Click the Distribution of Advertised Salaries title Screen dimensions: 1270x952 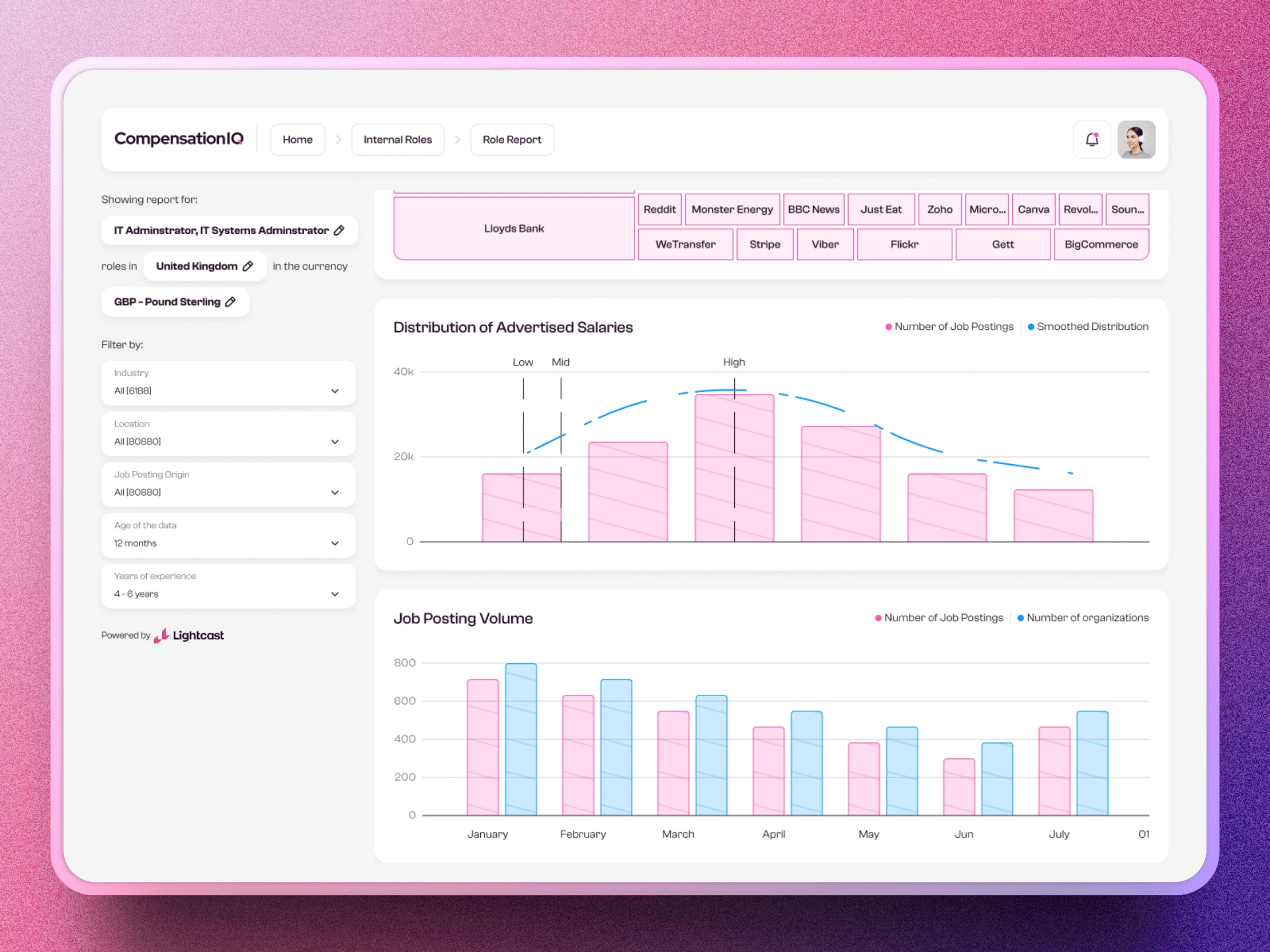(x=513, y=327)
